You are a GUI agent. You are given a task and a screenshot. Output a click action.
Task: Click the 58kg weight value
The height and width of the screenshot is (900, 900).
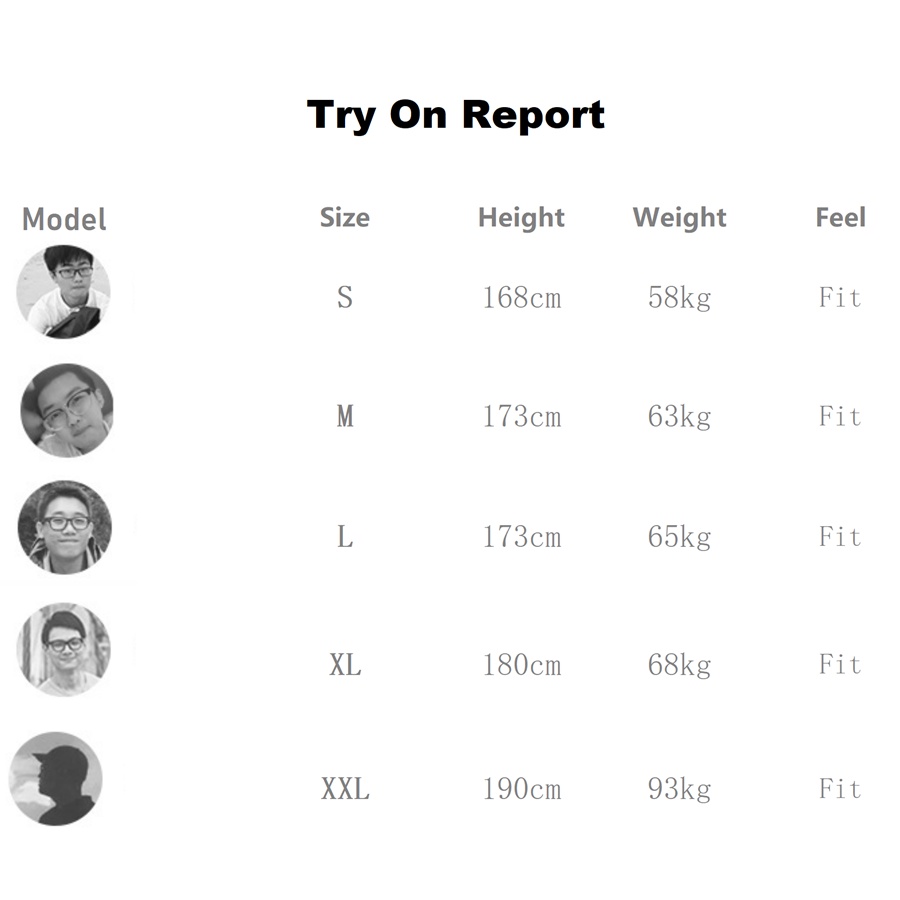tap(679, 297)
